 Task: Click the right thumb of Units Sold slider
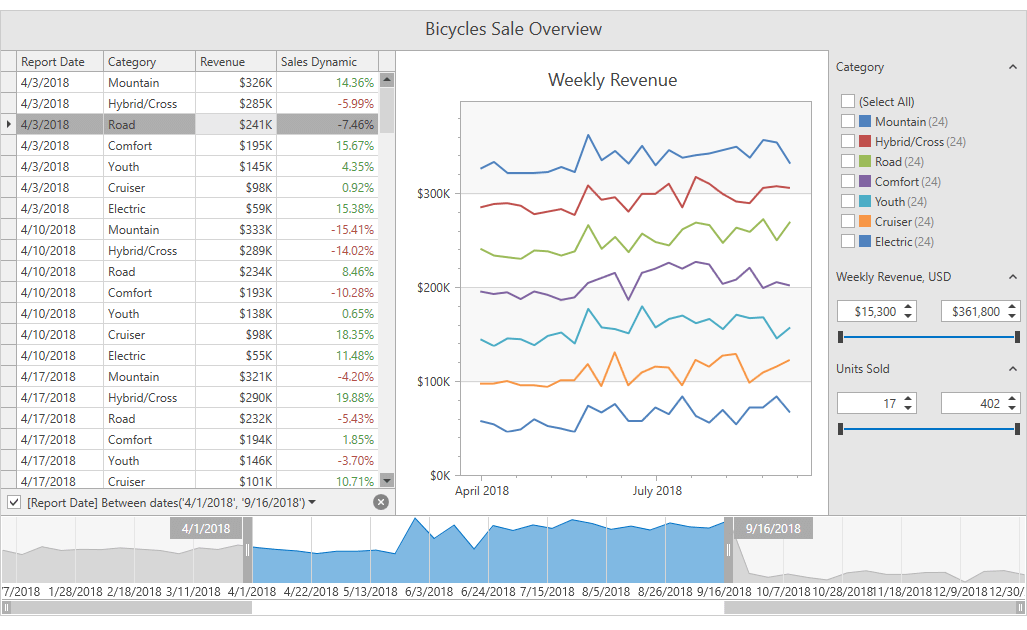point(1017,429)
